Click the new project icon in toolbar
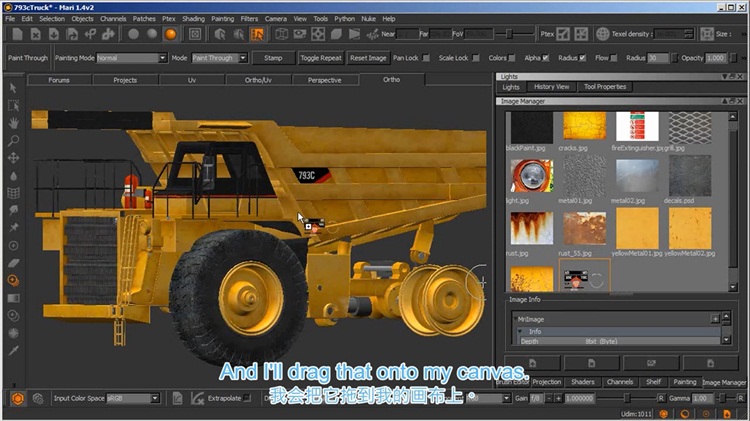Viewport: 750px width, 421px height. [x=18, y=34]
